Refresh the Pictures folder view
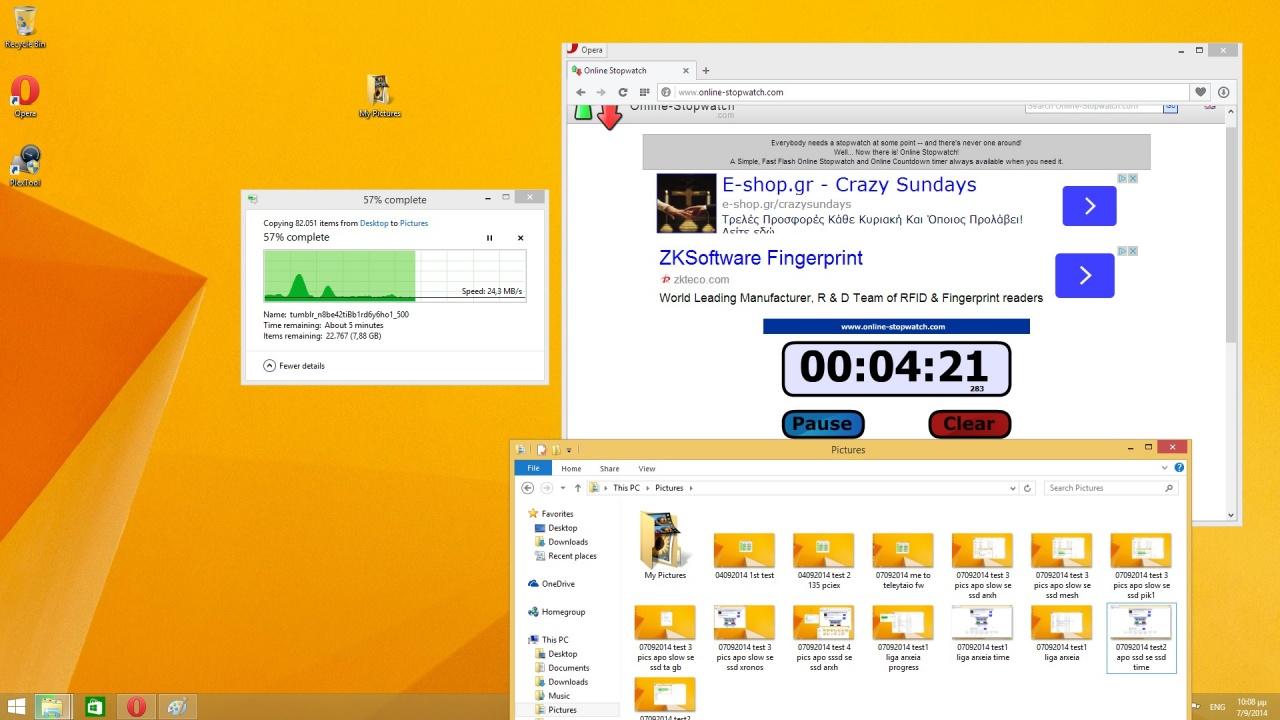The height and width of the screenshot is (720, 1280). (1028, 488)
